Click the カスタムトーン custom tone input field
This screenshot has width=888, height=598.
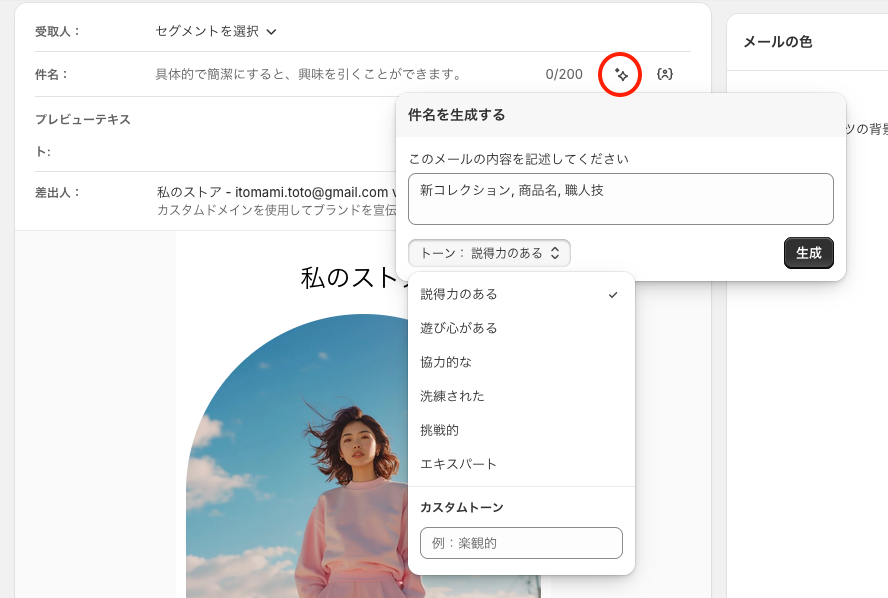(x=521, y=543)
